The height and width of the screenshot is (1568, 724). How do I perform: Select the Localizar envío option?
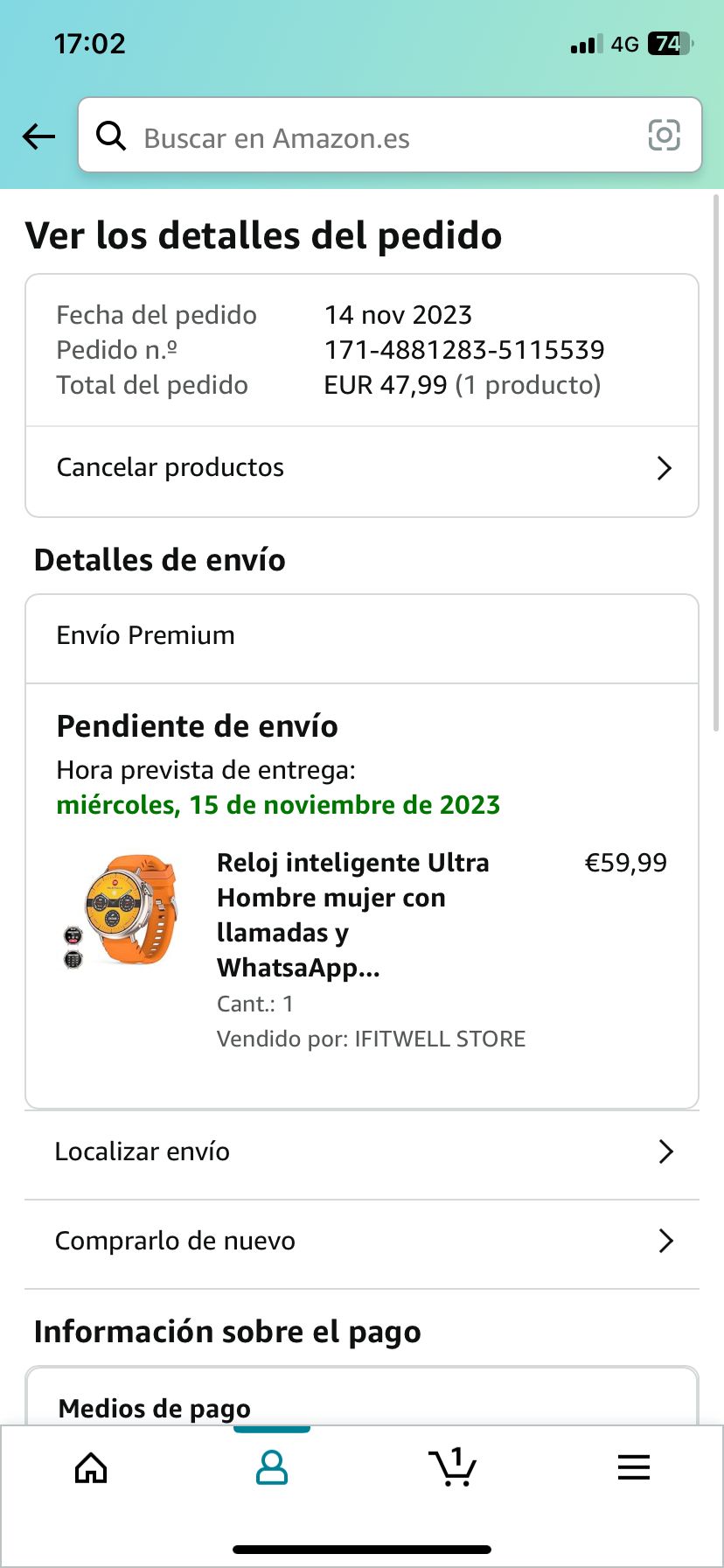143,1151
